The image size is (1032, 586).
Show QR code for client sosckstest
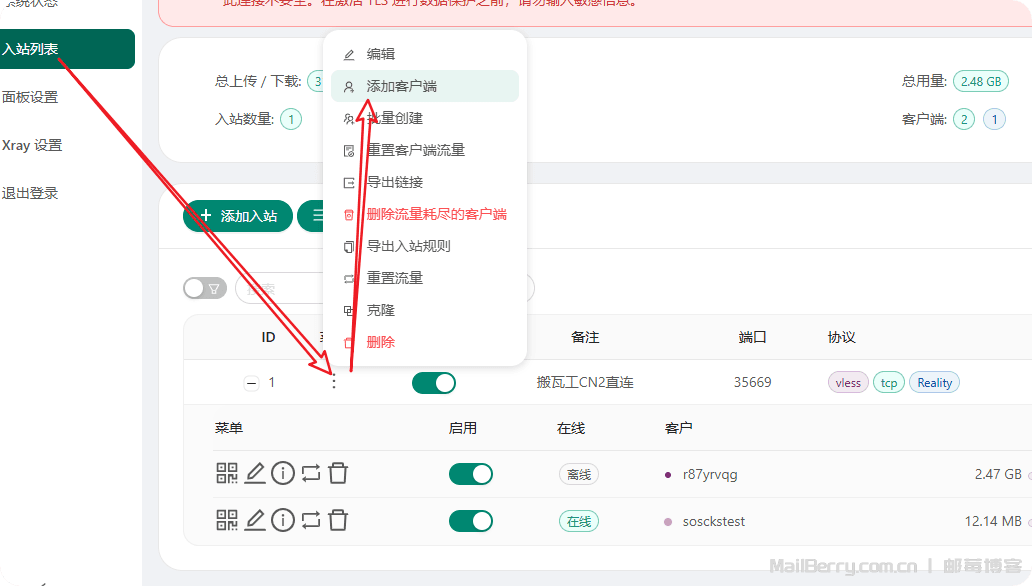click(x=226, y=520)
